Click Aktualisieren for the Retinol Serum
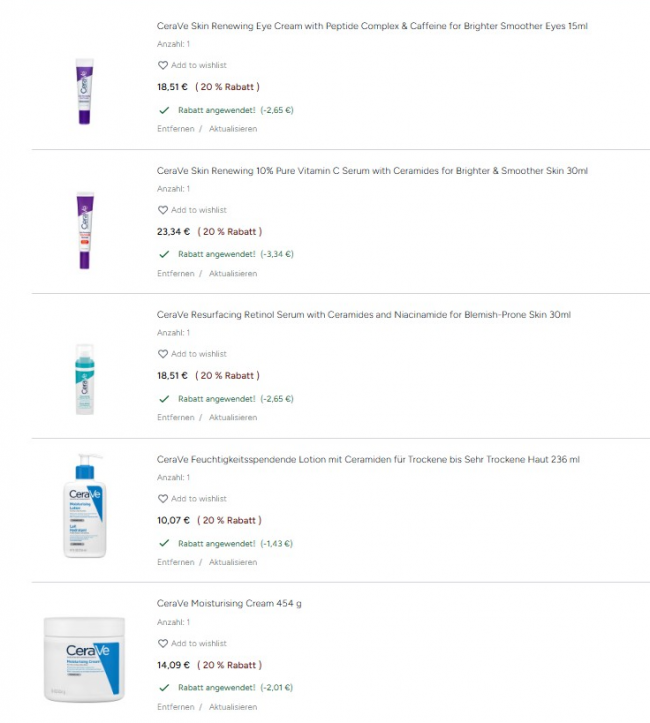 233,417
